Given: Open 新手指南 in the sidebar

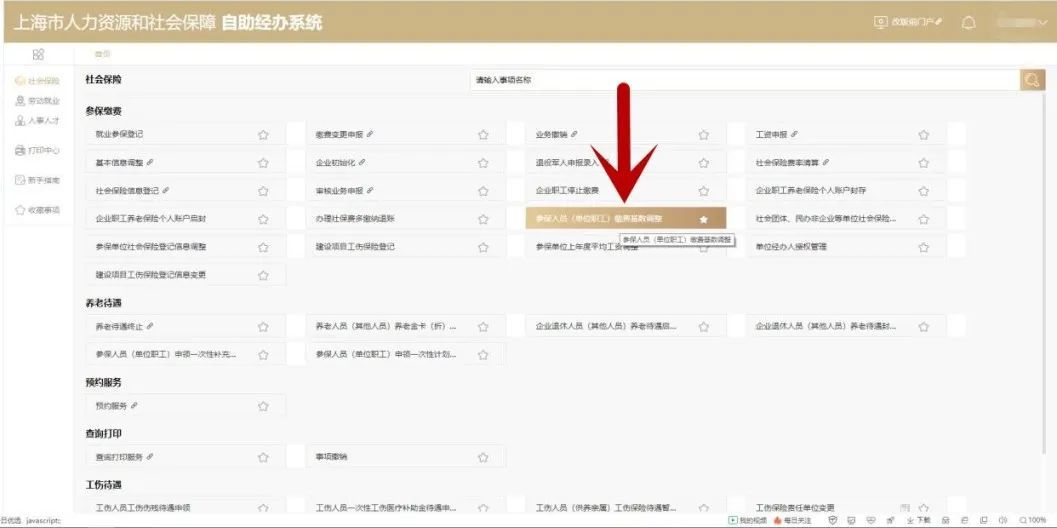Looking at the screenshot, I should click(x=38, y=180).
